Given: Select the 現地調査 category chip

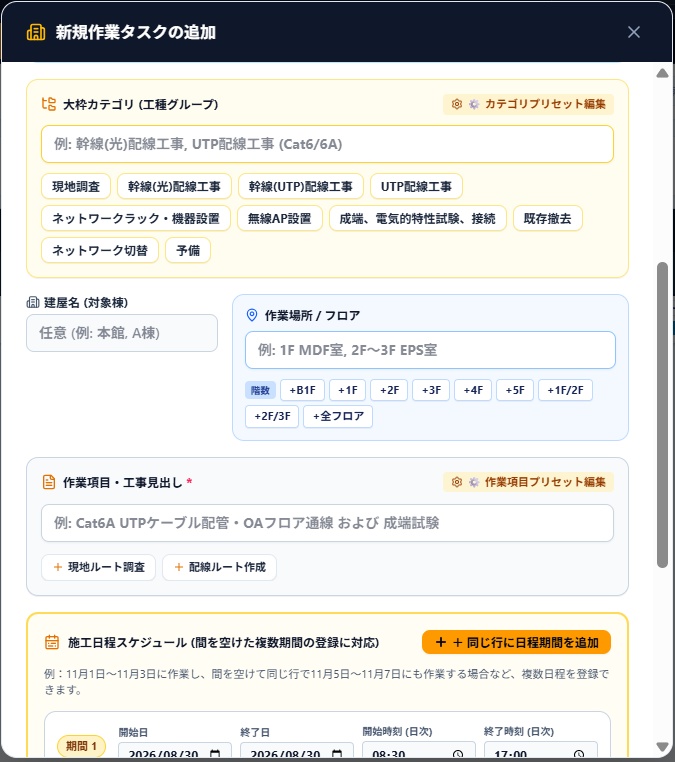Looking at the screenshot, I should pyautogui.click(x=76, y=187).
